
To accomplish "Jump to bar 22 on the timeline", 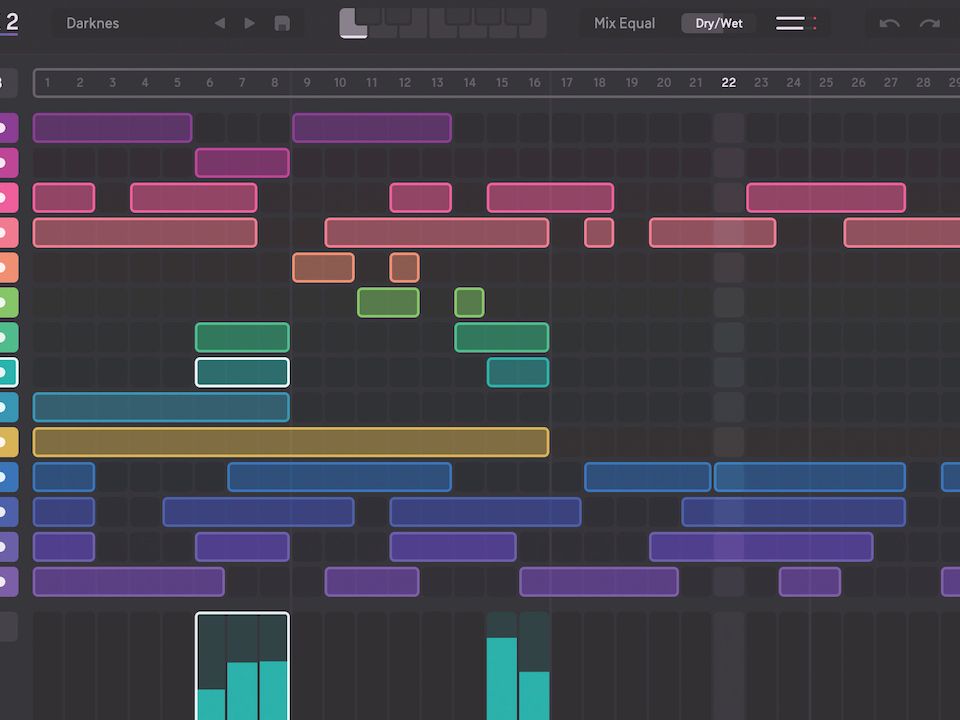I will (729, 83).
